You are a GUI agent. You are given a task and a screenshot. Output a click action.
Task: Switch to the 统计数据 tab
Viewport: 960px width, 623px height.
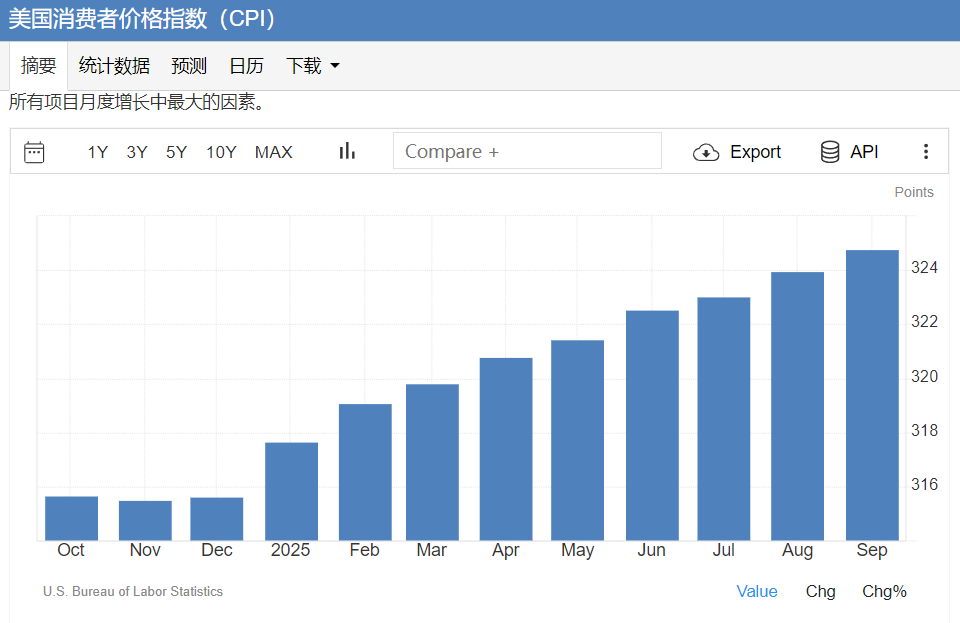click(x=114, y=65)
